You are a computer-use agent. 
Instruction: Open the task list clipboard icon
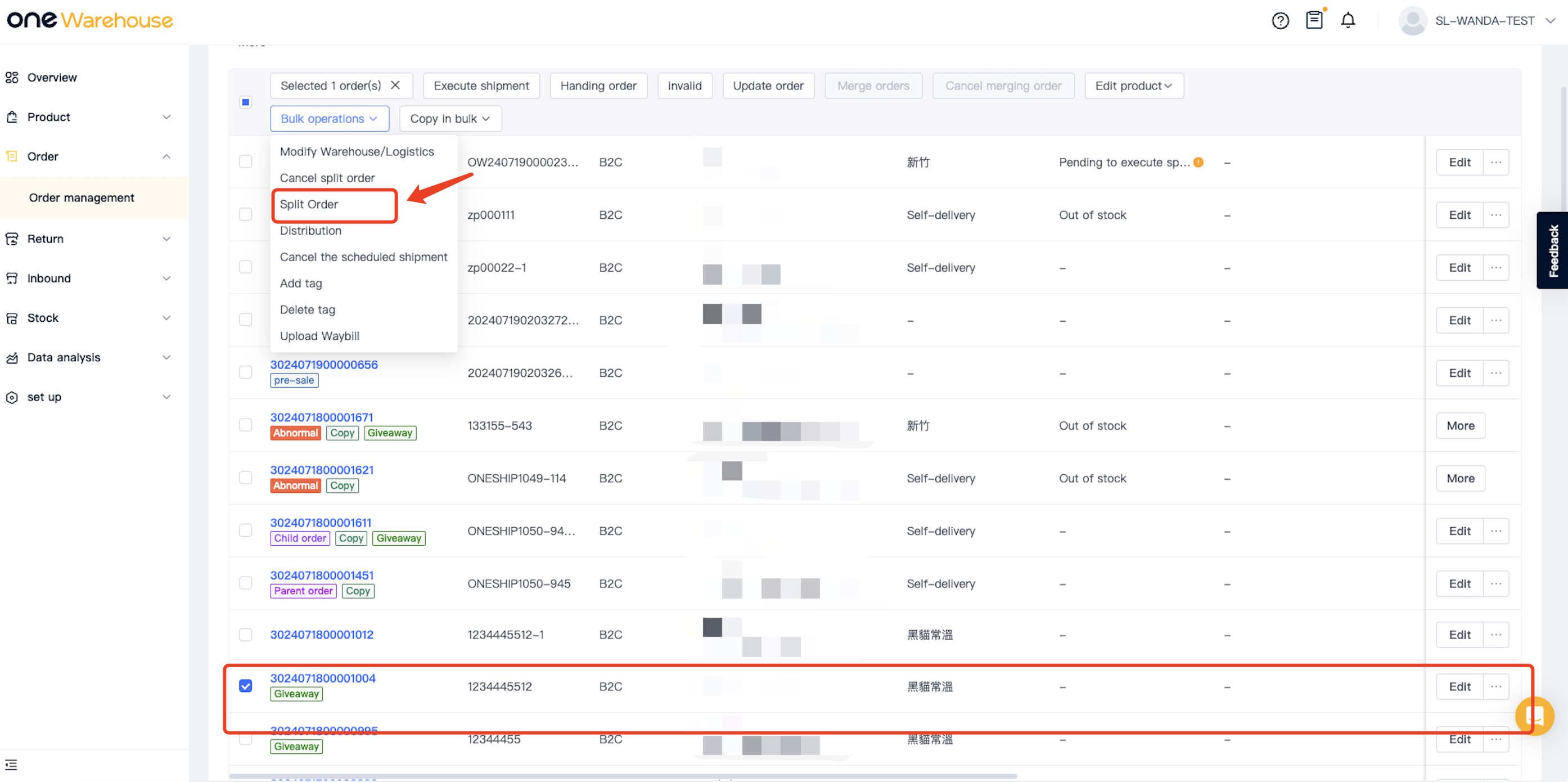click(x=1314, y=20)
